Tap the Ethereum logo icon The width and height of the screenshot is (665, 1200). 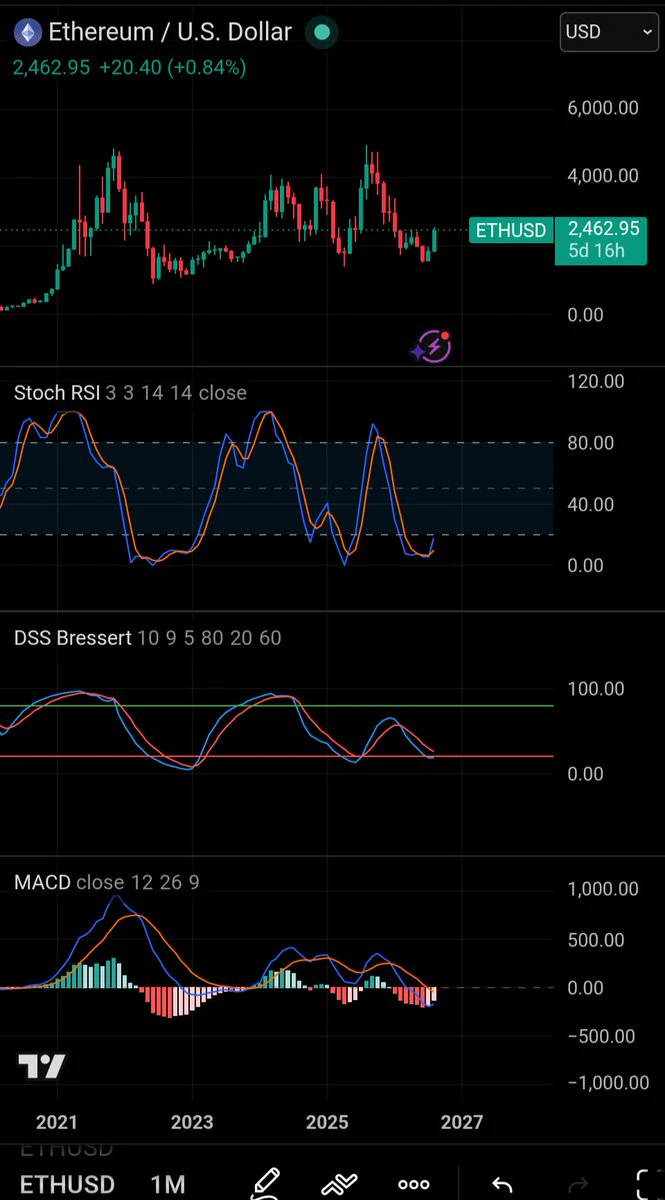pos(27,32)
